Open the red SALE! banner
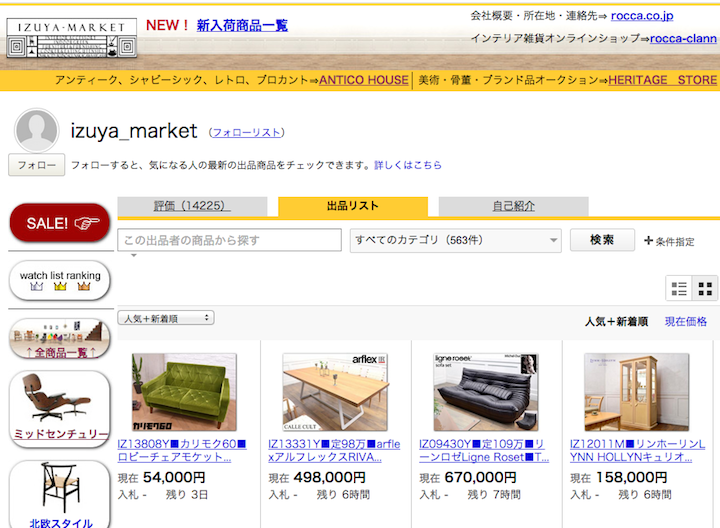720x528 pixels. point(58,223)
